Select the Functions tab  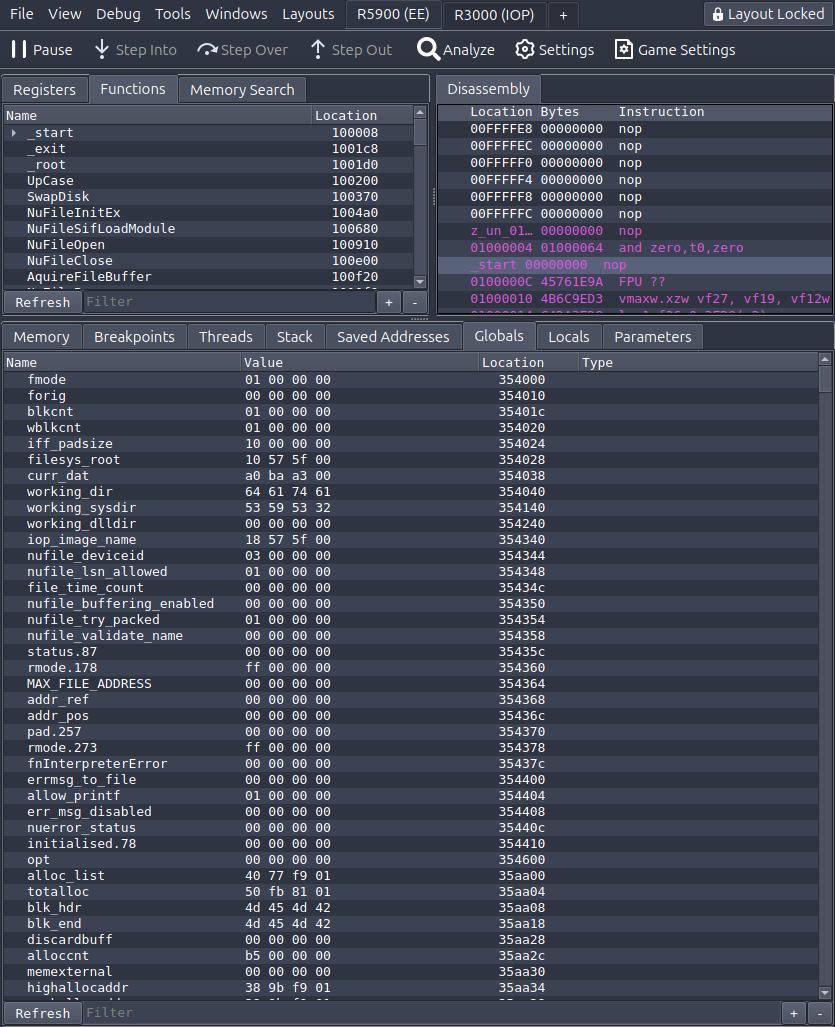[x=133, y=89]
